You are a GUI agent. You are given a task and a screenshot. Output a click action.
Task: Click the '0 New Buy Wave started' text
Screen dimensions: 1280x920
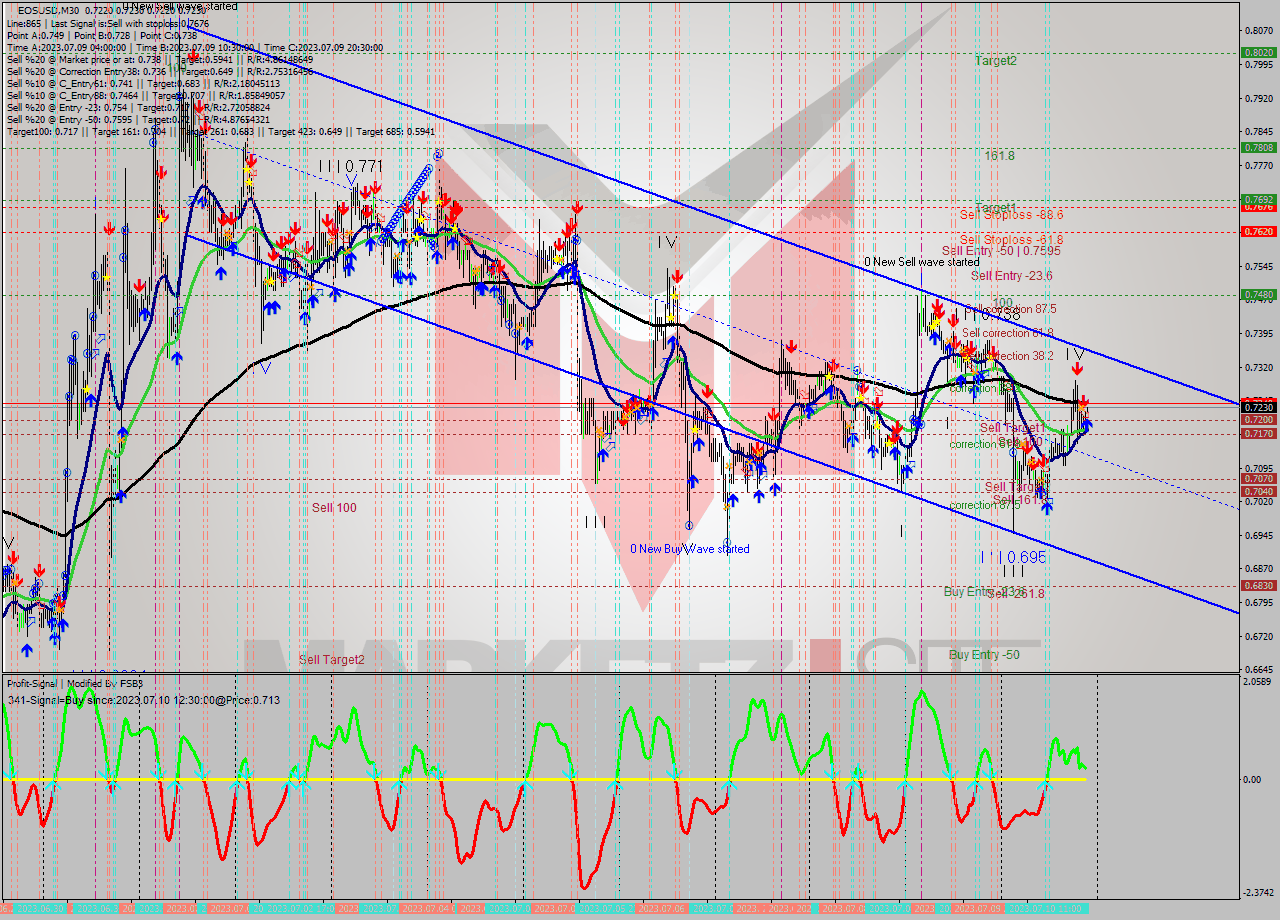point(689,549)
